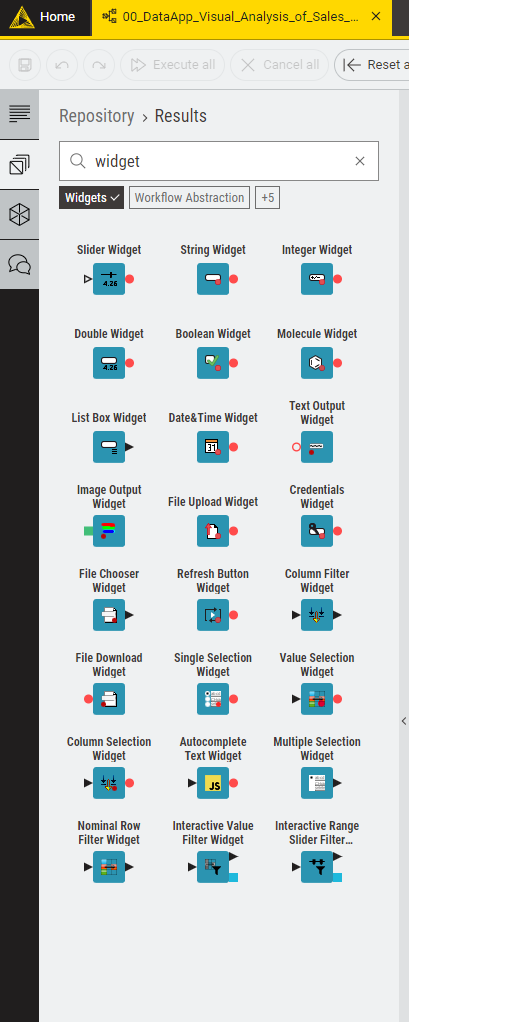Select the Text Output Widget node icon
This screenshot has height=1022, width=527.
click(317, 447)
